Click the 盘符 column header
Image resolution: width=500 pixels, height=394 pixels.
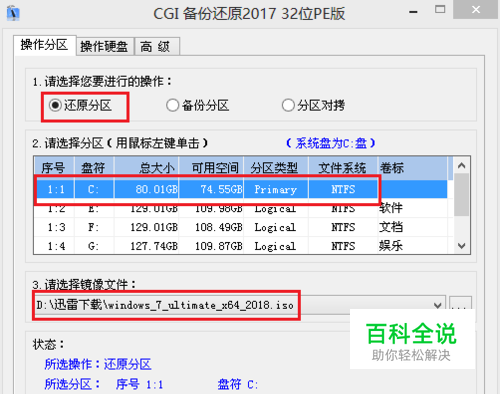pyautogui.click(x=94, y=168)
